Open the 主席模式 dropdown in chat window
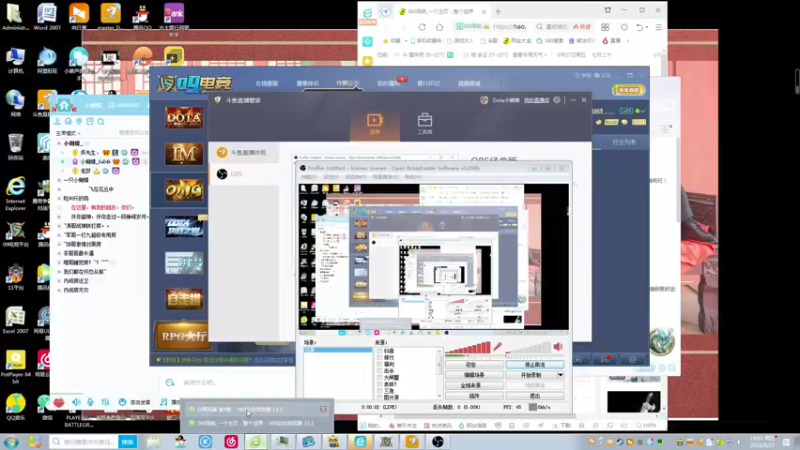Viewport: 800px width, 450px height. coord(68,133)
